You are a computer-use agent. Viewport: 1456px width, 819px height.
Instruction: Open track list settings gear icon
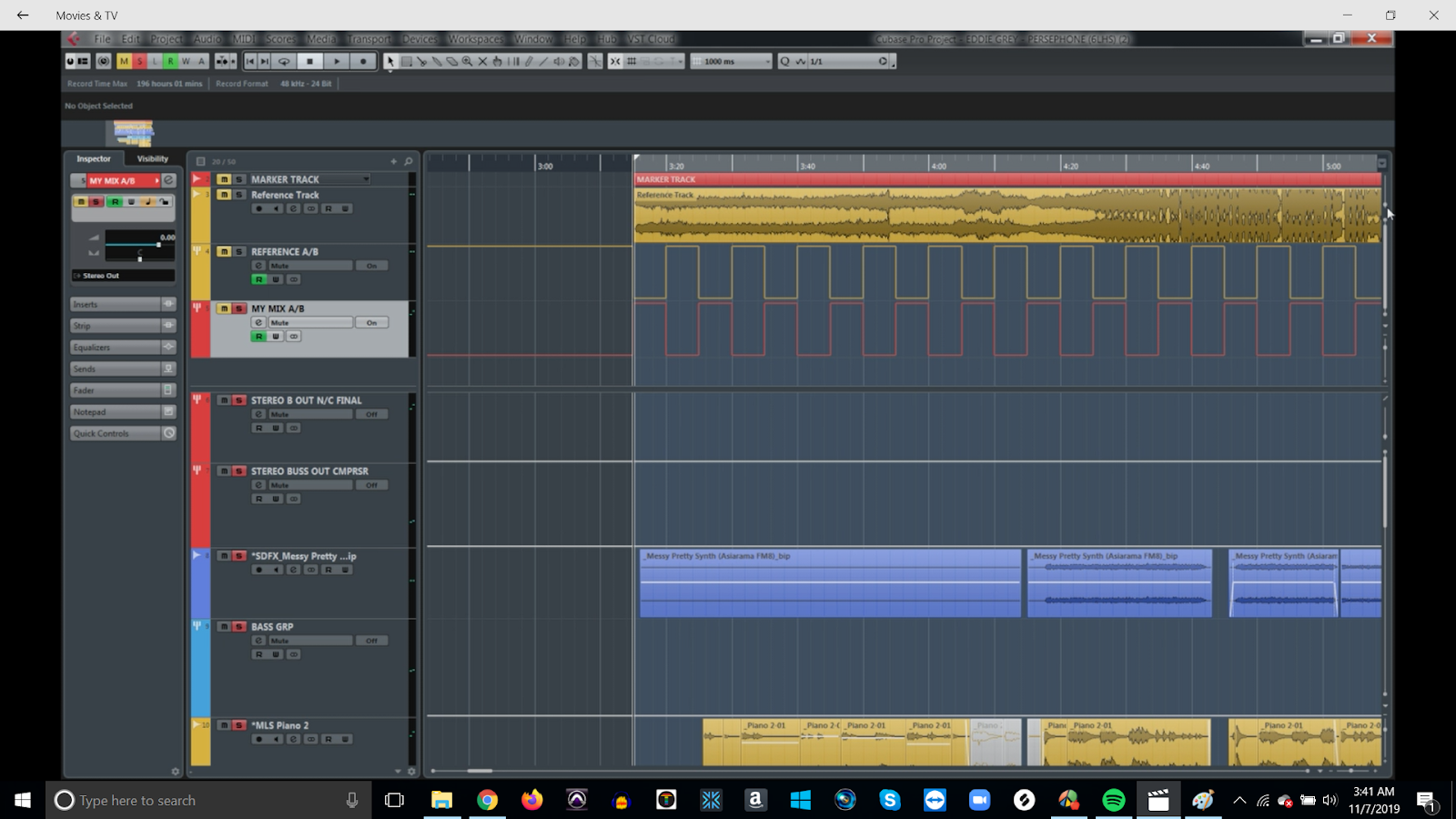coord(411,772)
